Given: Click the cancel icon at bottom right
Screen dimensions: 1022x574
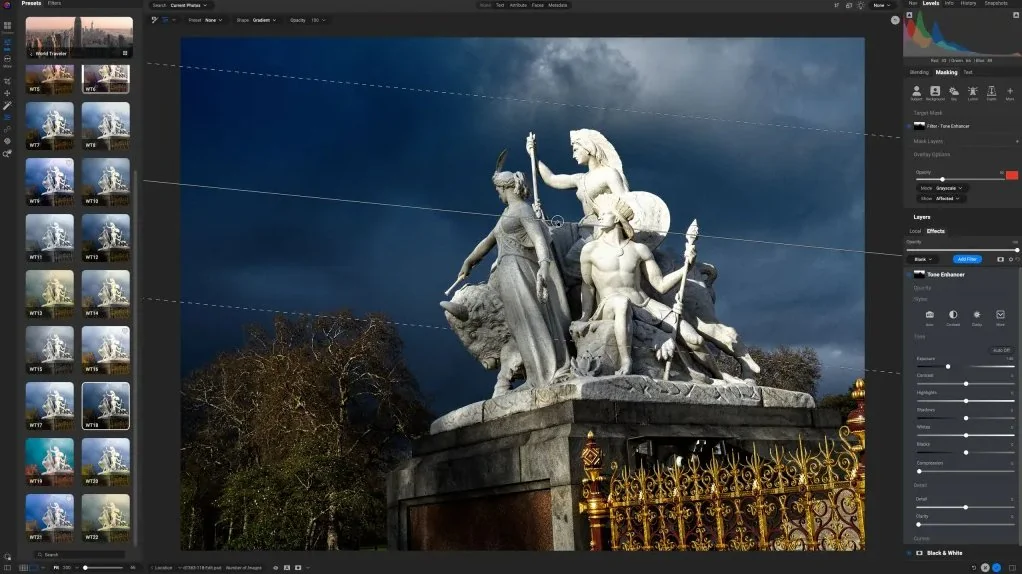Looking at the screenshot, I should point(985,567).
